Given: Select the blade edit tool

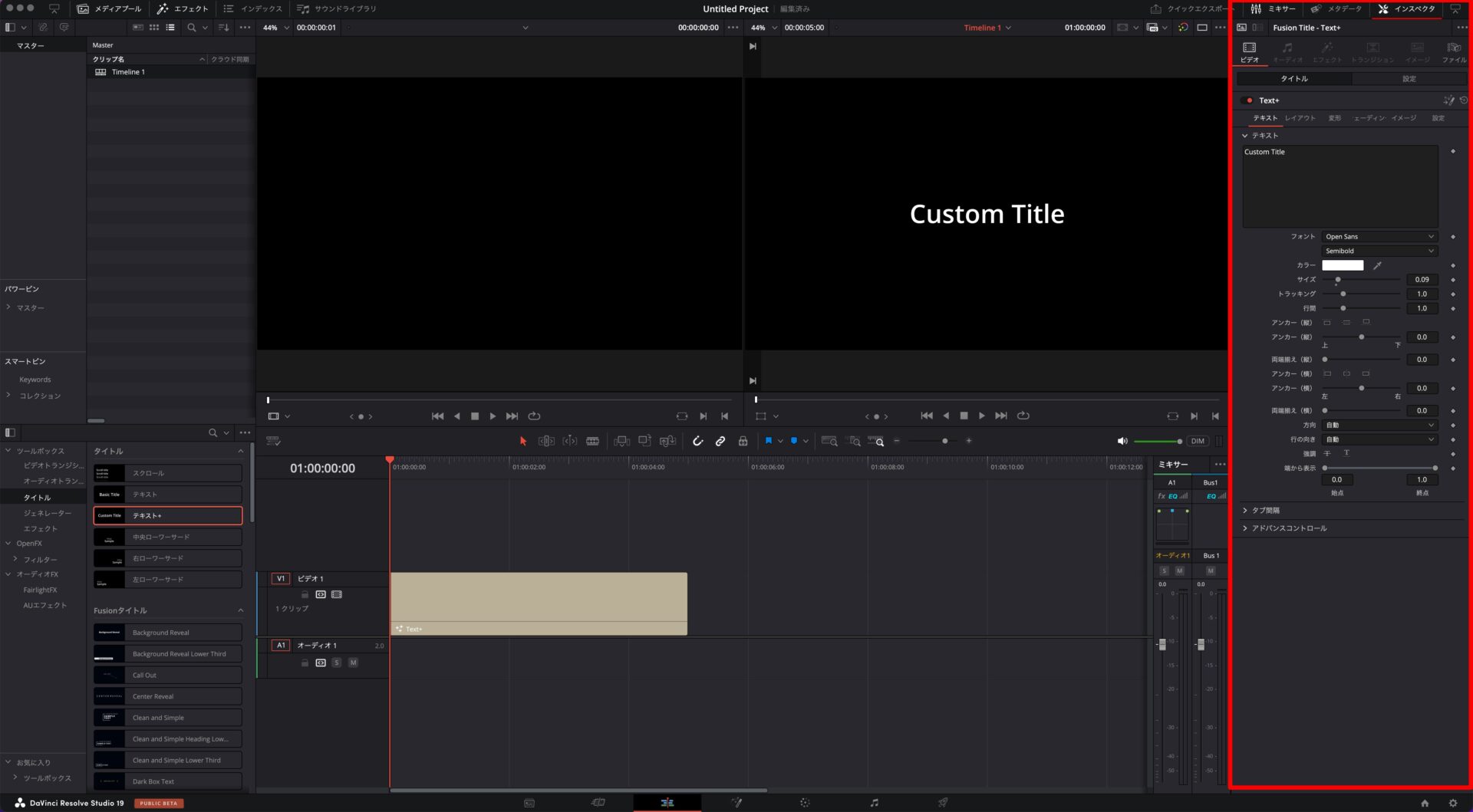Looking at the screenshot, I should [x=593, y=441].
